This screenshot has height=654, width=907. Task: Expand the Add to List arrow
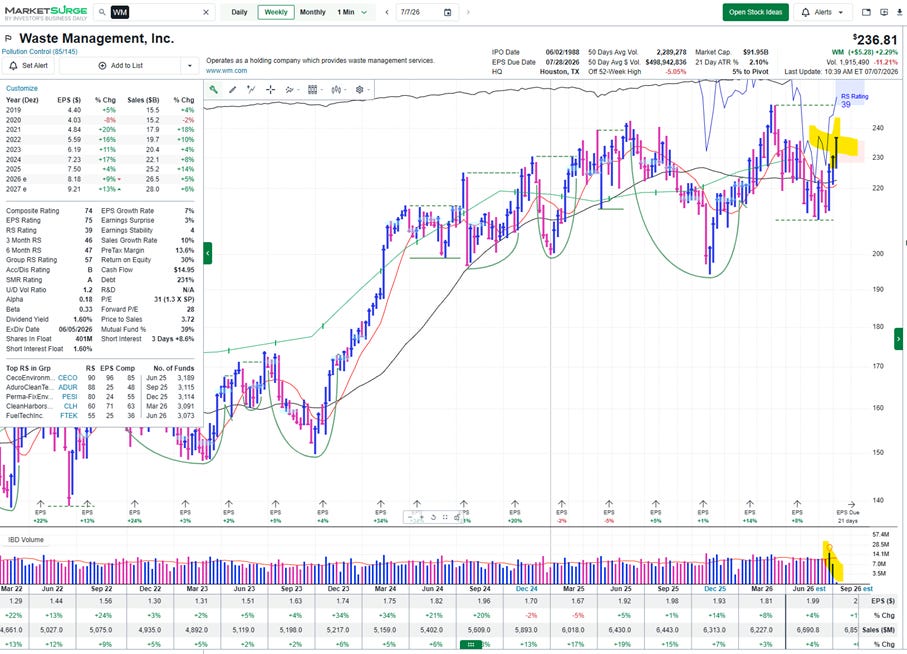pyautogui.click(x=190, y=65)
